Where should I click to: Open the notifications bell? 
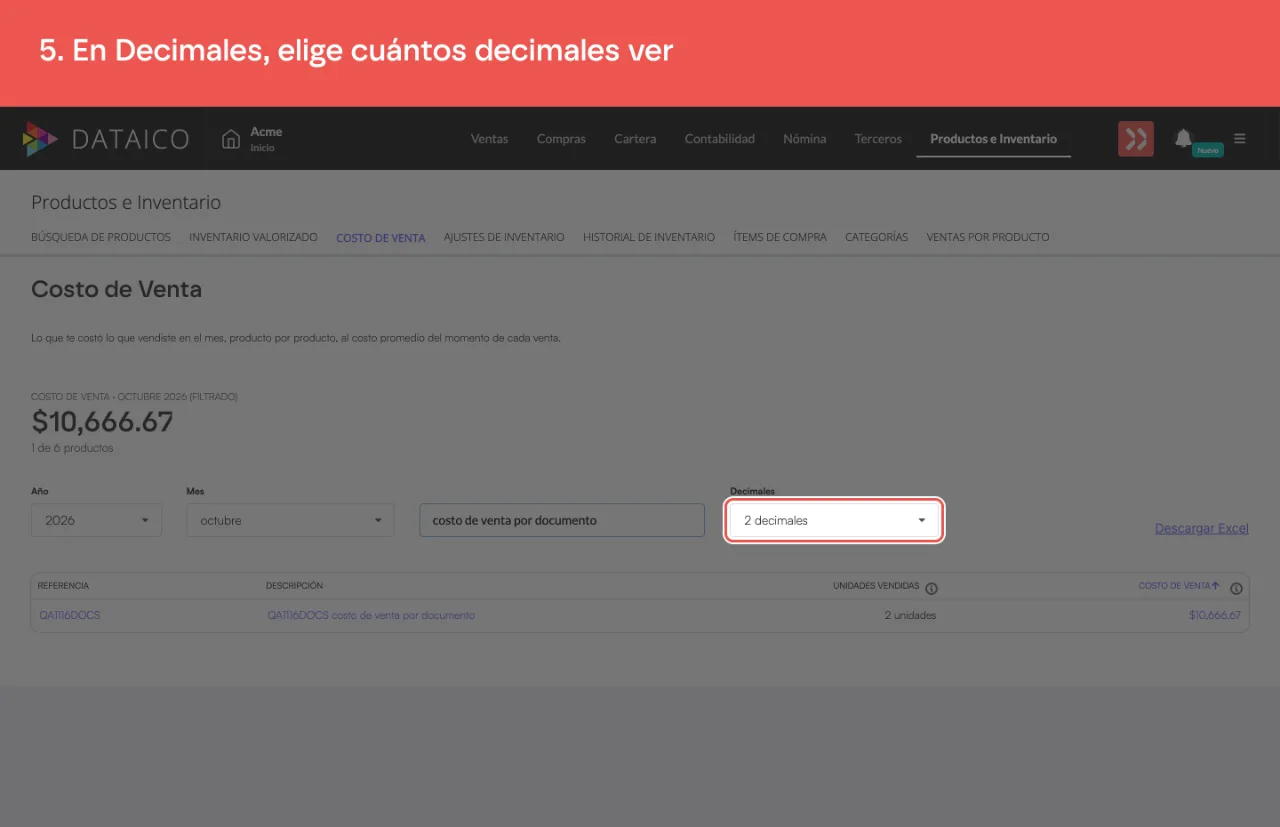click(x=1183, y=138)
